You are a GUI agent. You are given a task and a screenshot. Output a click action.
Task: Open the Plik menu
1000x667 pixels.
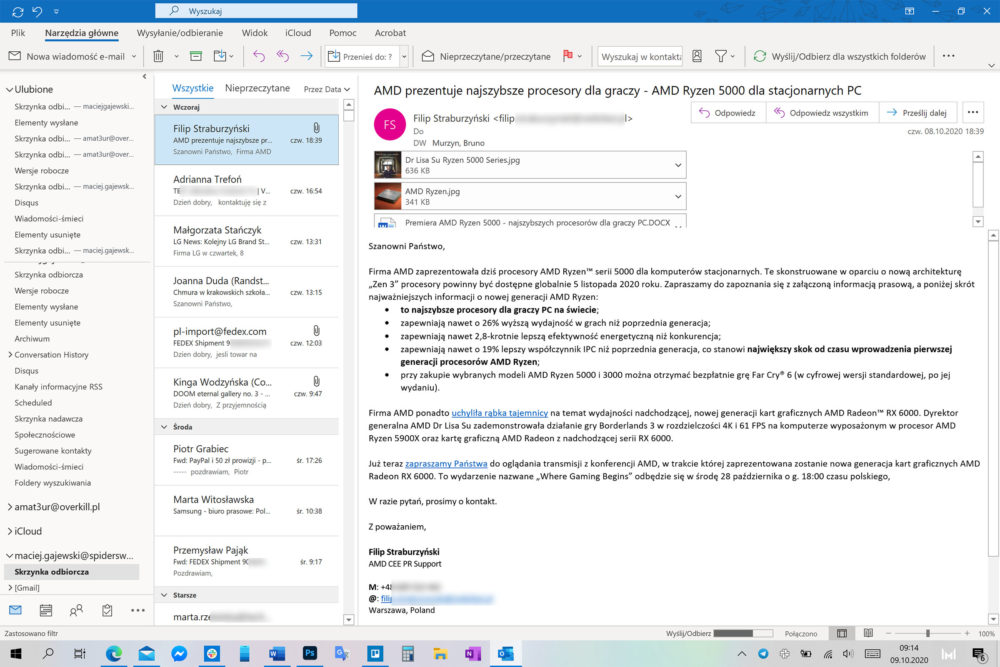pyautogui.click(x=18, y=33)
